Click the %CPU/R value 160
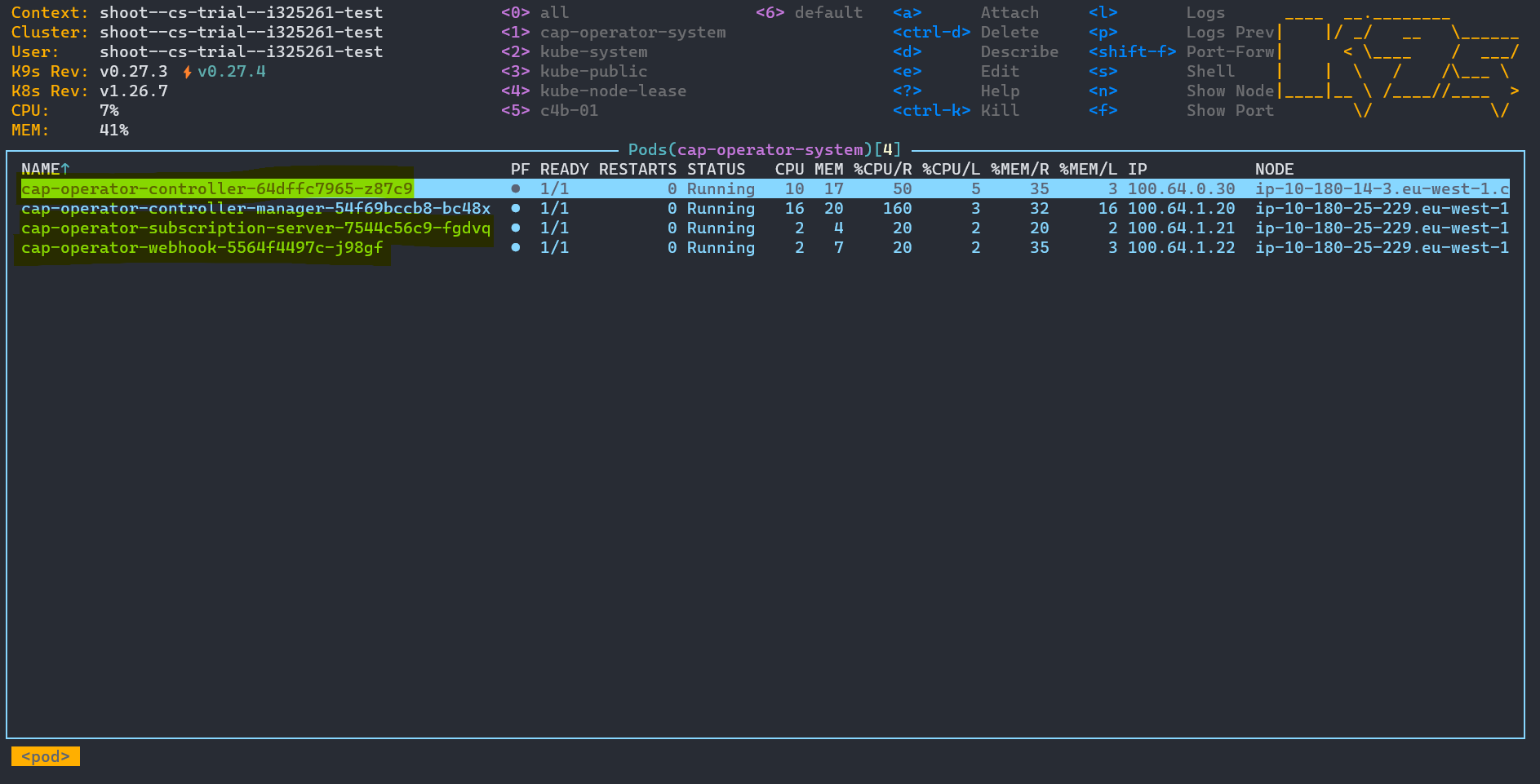This screenshot has height=784, width=1540. click(898, 208)
